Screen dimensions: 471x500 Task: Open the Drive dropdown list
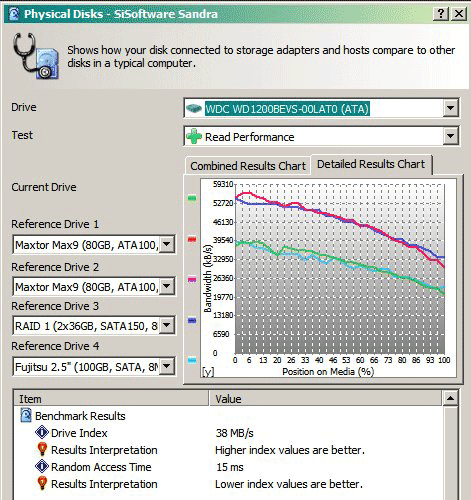tap(450, 108)
